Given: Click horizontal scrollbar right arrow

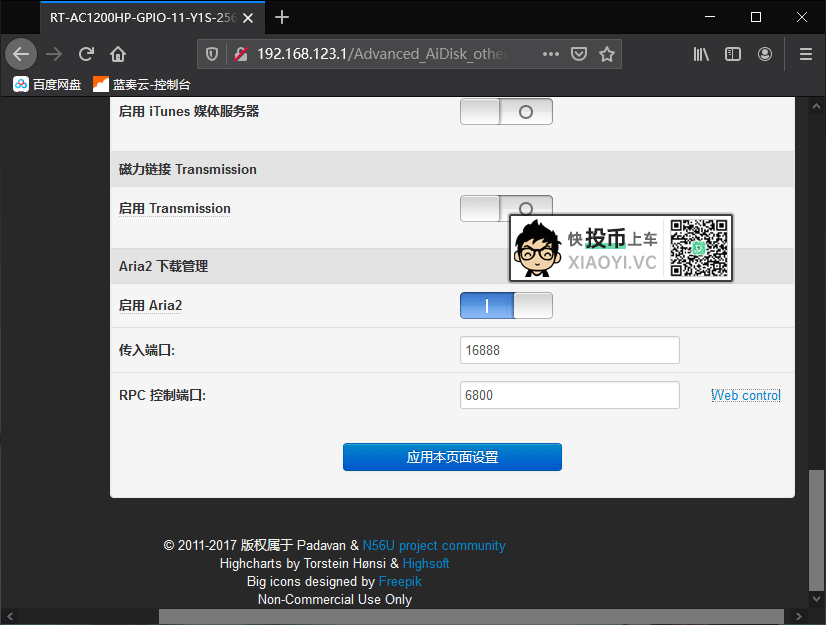Looking at the screenshot, I should coord(798,616).
